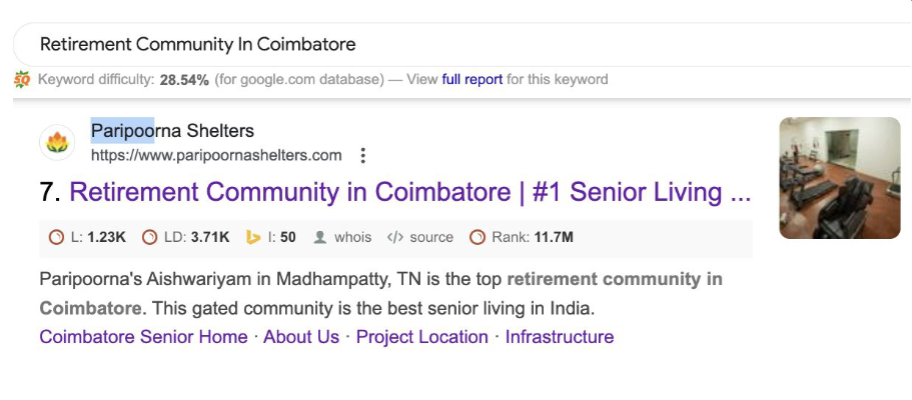Click the Bing index icon

click(x=254, y=237)
